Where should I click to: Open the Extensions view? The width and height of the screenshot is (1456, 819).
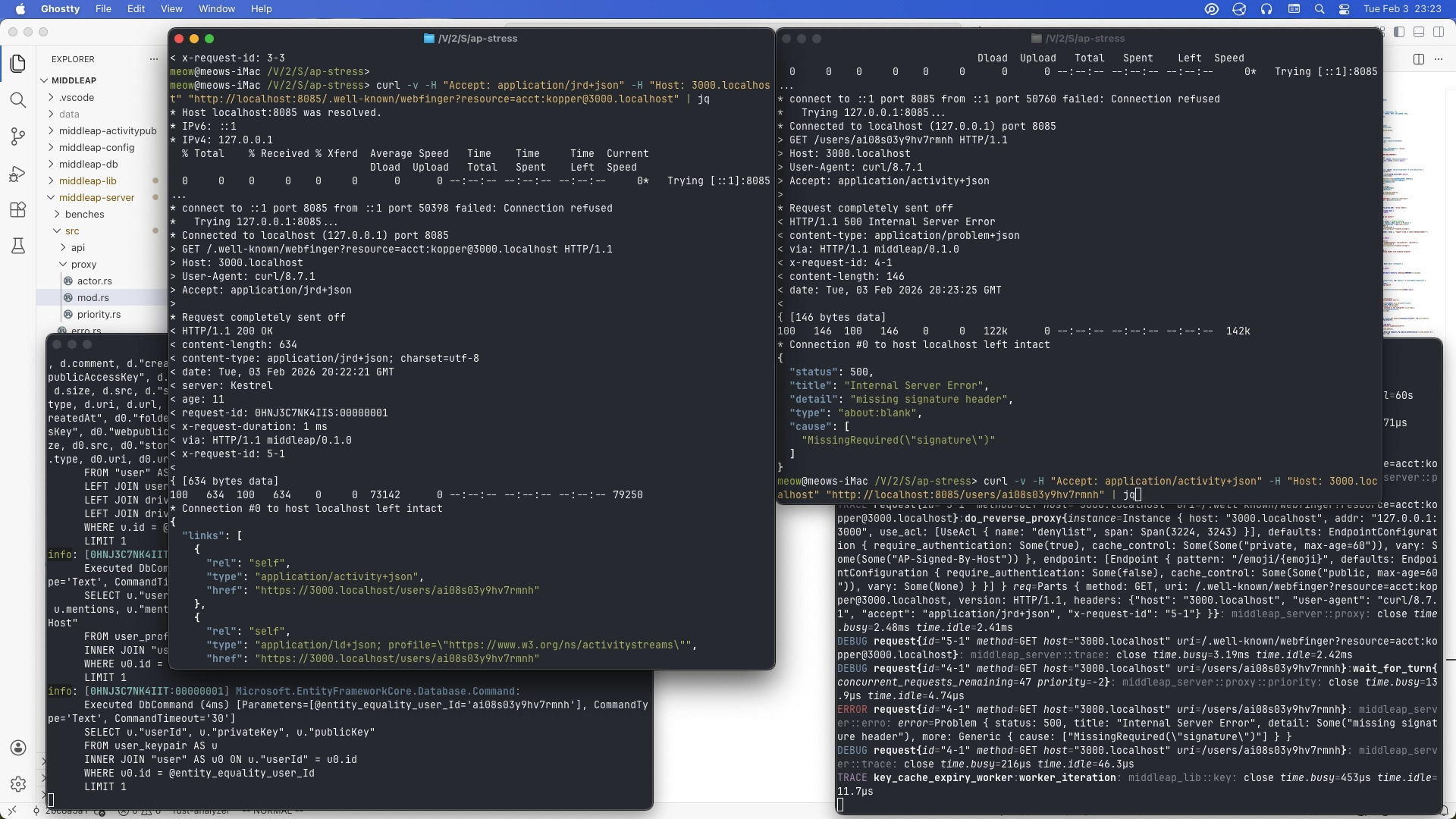click(x=18, y=210)
